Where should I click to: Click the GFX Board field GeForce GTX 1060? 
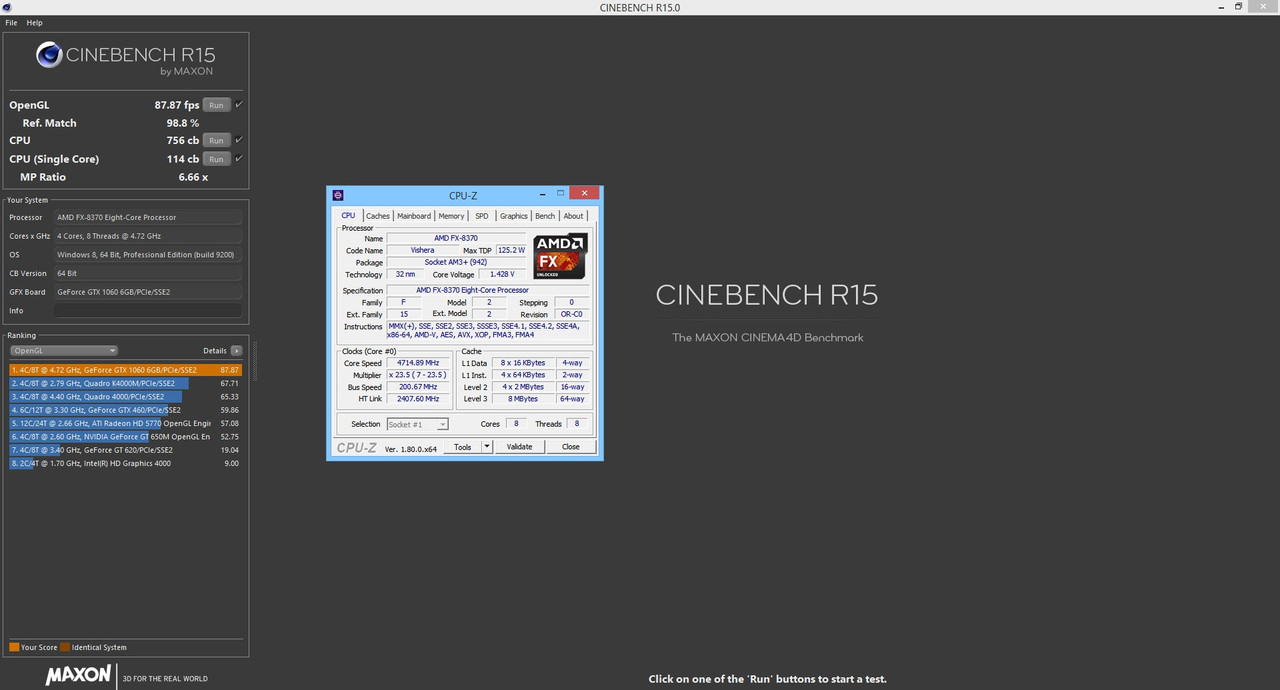point(148,292)
